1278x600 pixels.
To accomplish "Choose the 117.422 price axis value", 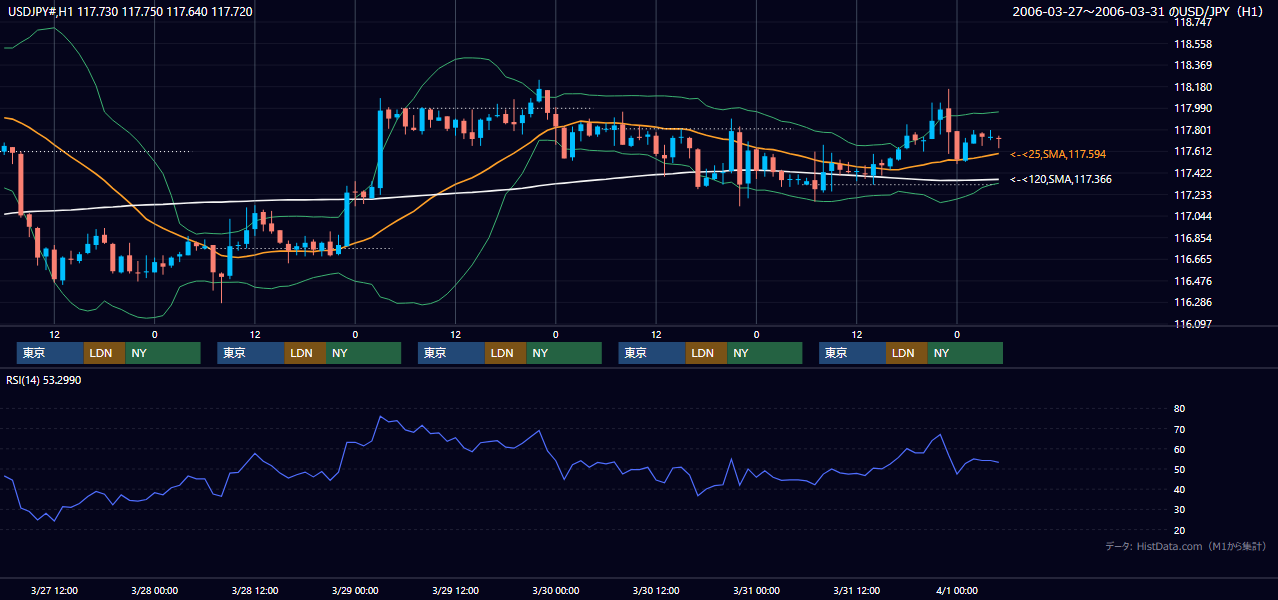I will tap(1192, 173).
